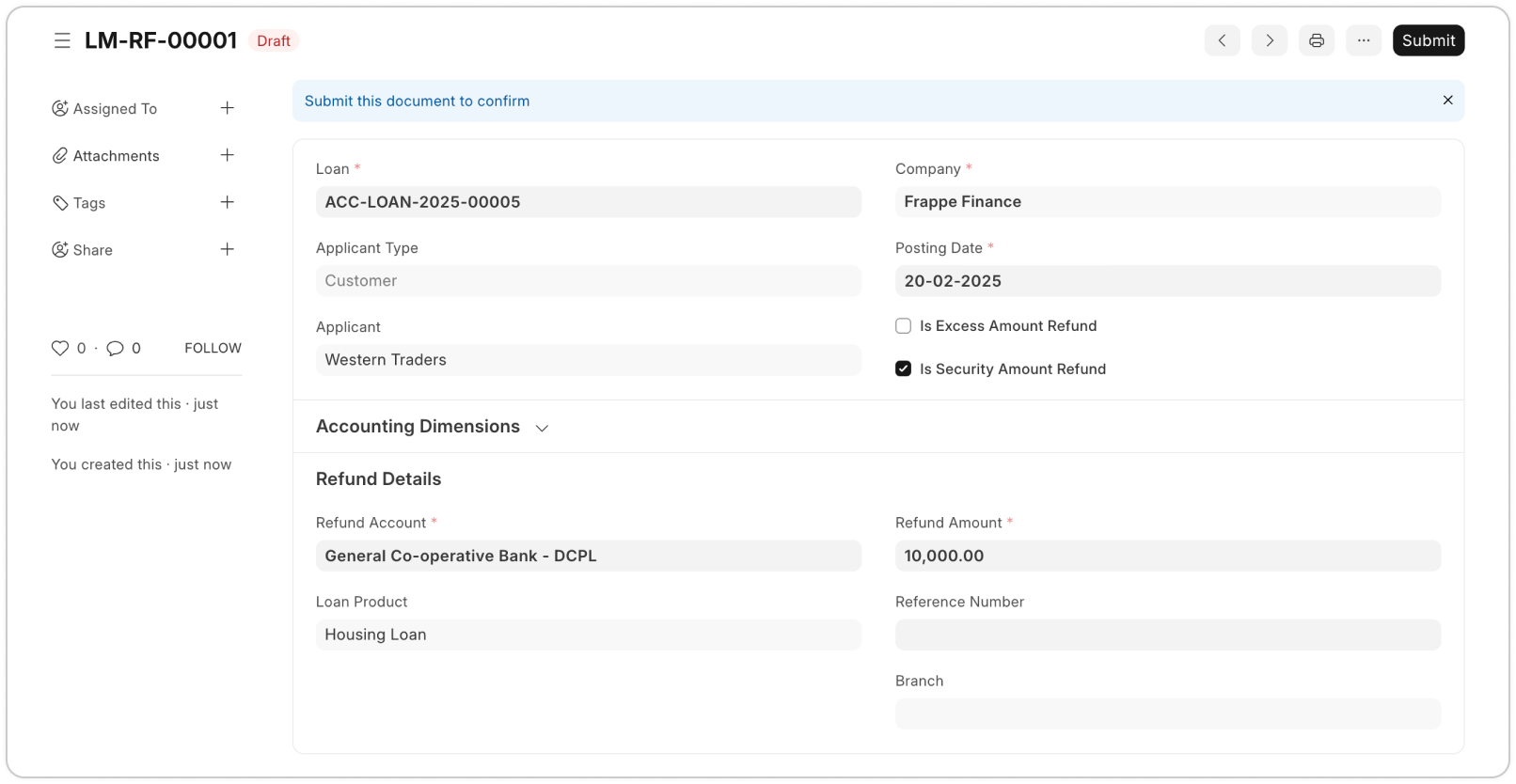Add an assignee with the plus icon
The image size is (1516, 784).
tap(227, 108)
